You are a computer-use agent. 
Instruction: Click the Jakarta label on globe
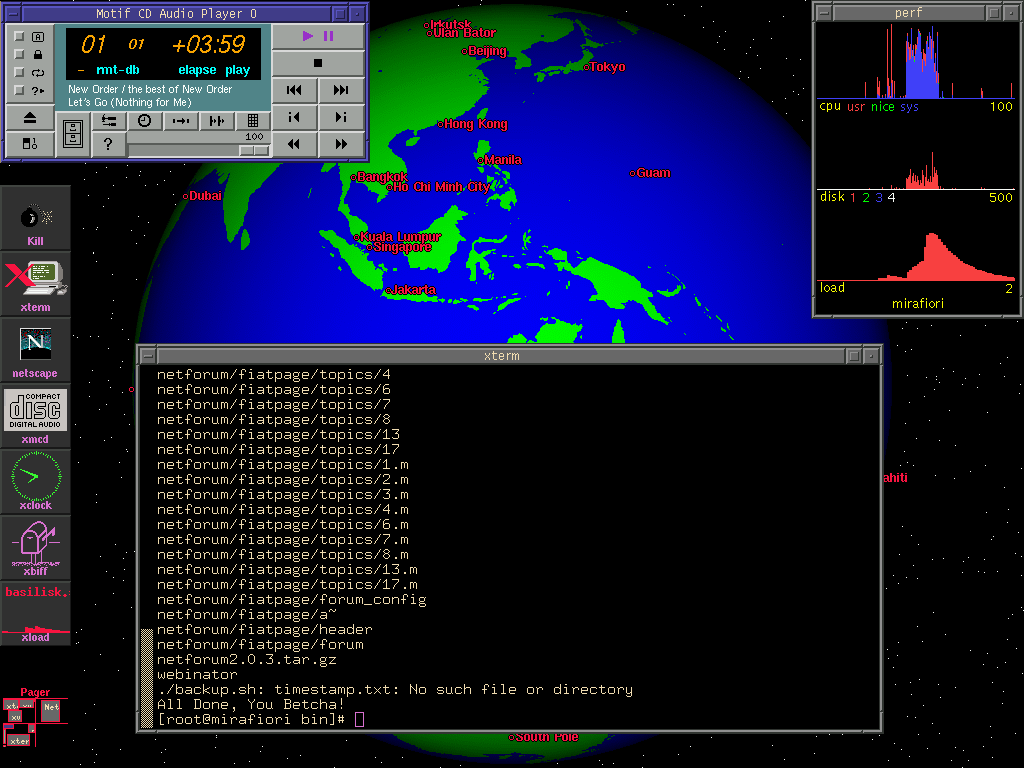(413, 290)
